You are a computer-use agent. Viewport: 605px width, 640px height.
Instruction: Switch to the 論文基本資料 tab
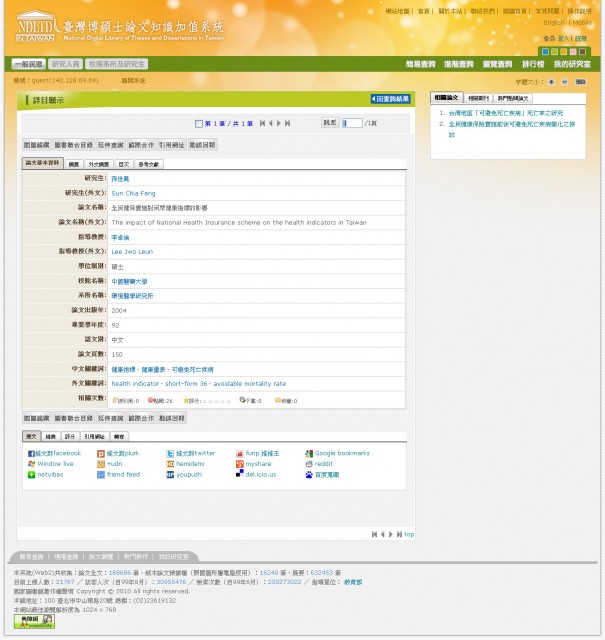tap(42, 163)
